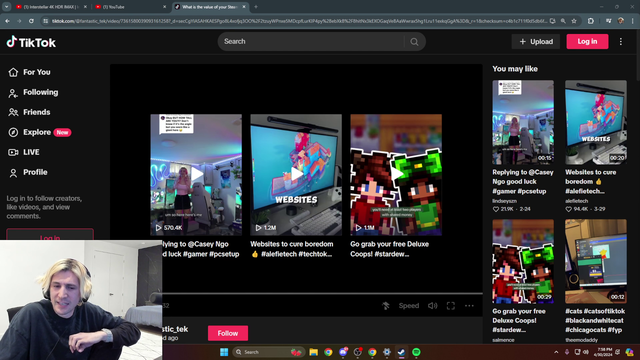Play the Deluxe Coops stardew suggested video
The height and width of the screenshot is (360, 640).
pyautogui.click(x=396, y=175)
